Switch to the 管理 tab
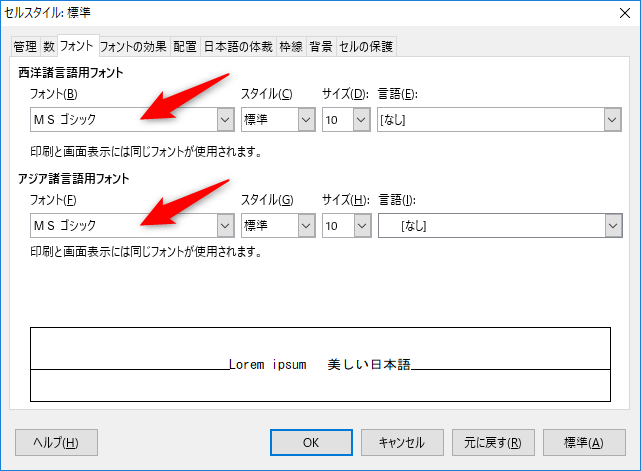 coord(25,46)
